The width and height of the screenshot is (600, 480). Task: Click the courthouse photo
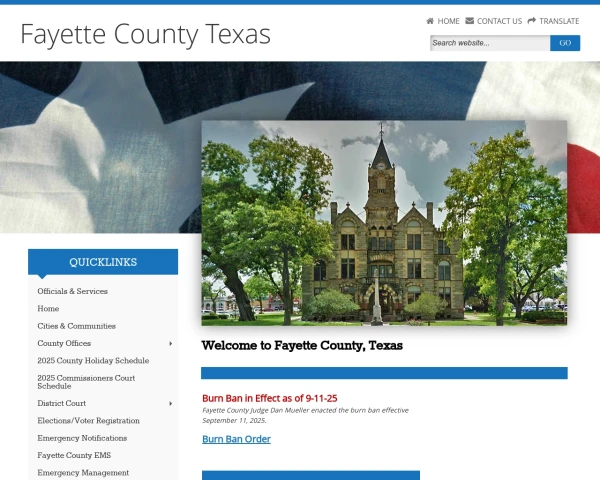click(x=384, y=223)
